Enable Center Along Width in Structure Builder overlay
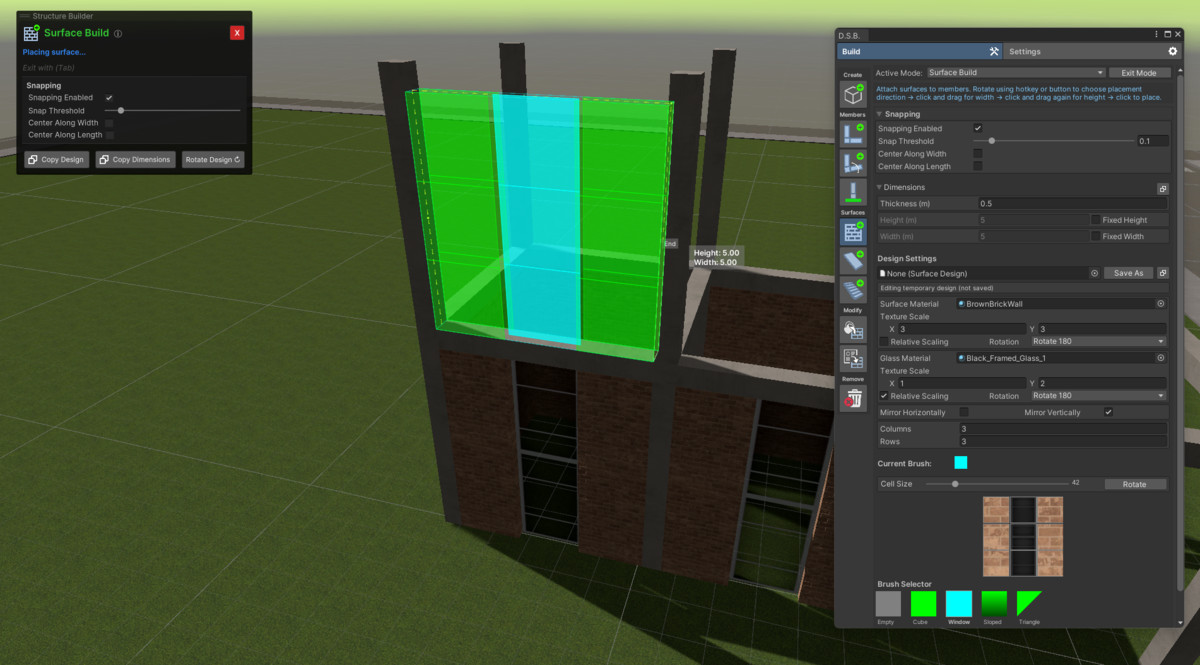 point(109,123)
